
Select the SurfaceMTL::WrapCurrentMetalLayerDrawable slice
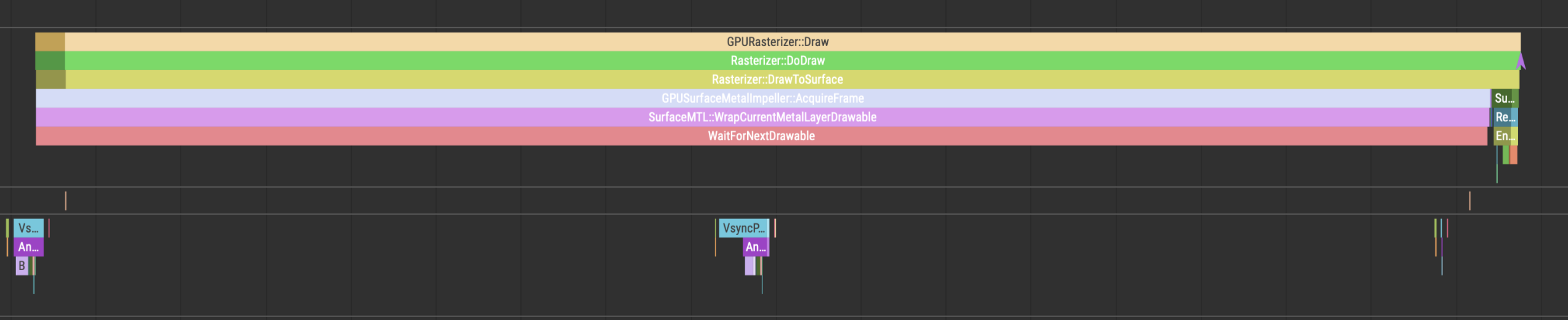pos(762,117)
